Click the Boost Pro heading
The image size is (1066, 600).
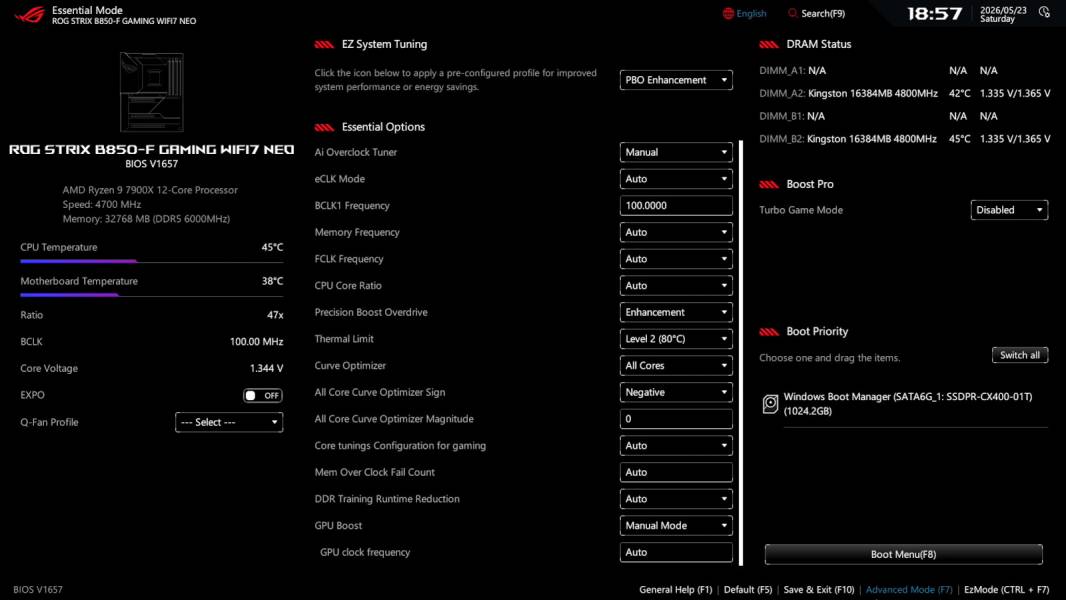[810, 184]
